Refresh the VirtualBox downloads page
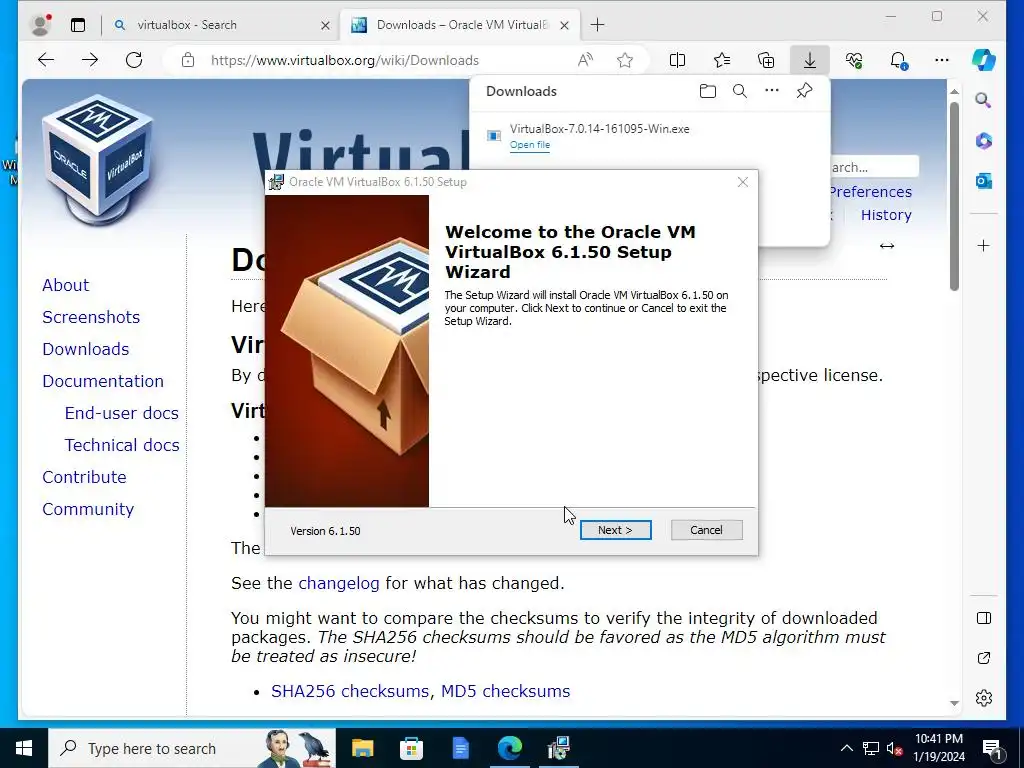The width and height of the screenshot is (1024, 768). [134, 60]
